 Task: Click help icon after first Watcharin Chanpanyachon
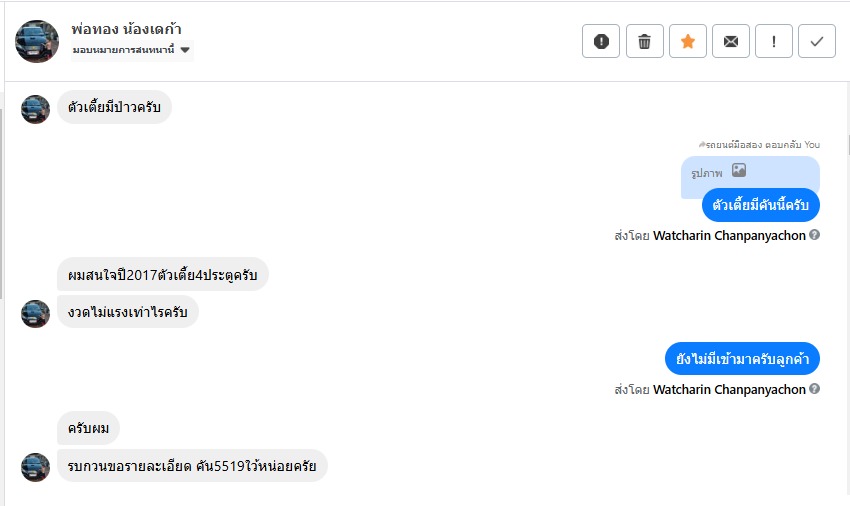[x=815, y=236]
